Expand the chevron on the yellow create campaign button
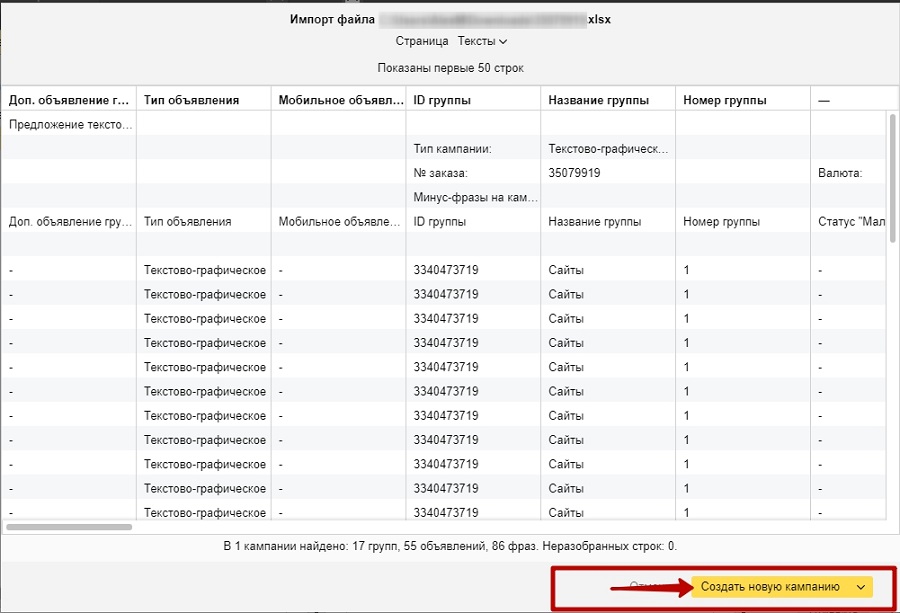Image resolution: width=900 pixels, height=613 pixels. pyautogui.click(x=861, y=587)
